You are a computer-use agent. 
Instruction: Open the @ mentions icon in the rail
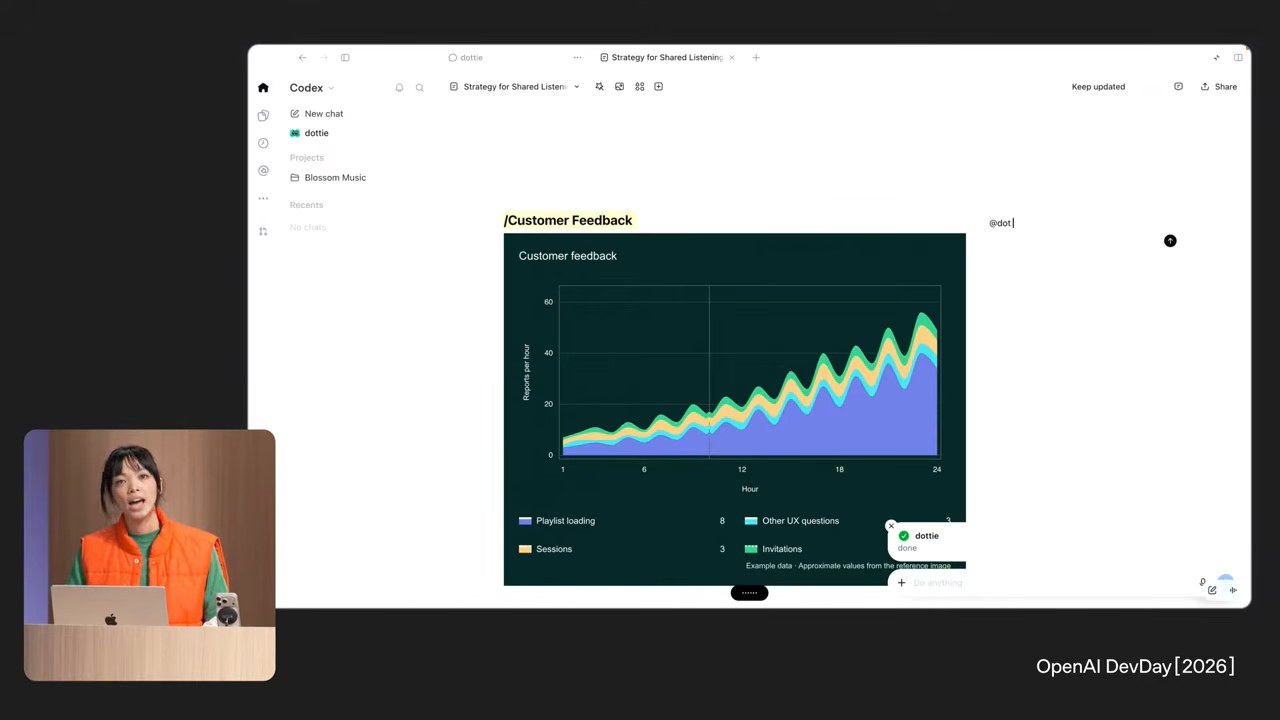(263, 171)
